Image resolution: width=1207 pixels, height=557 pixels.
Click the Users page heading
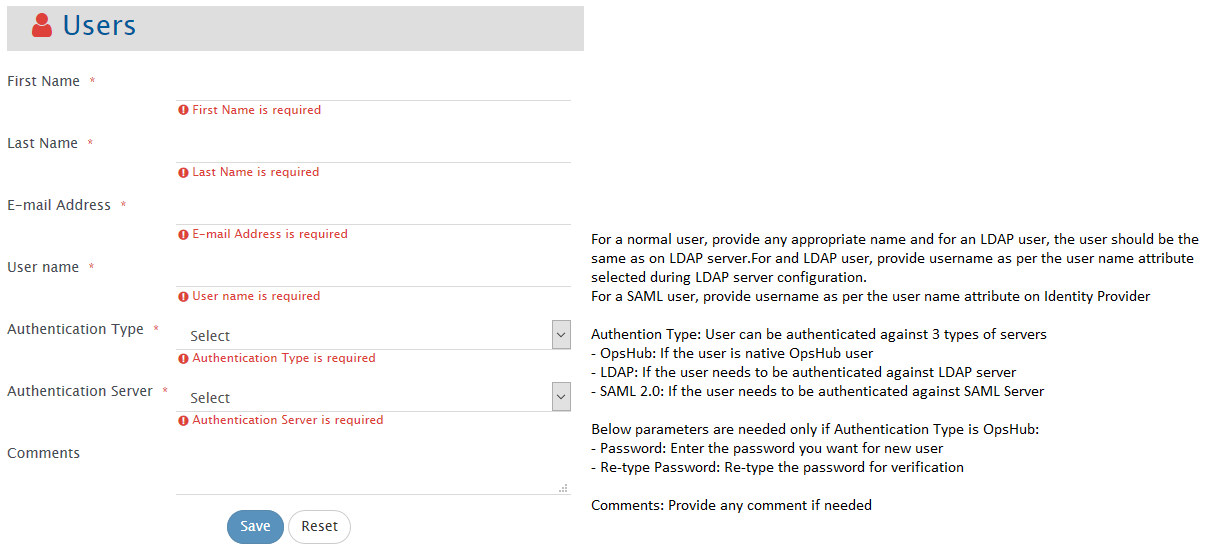click(x=99, y=26)
